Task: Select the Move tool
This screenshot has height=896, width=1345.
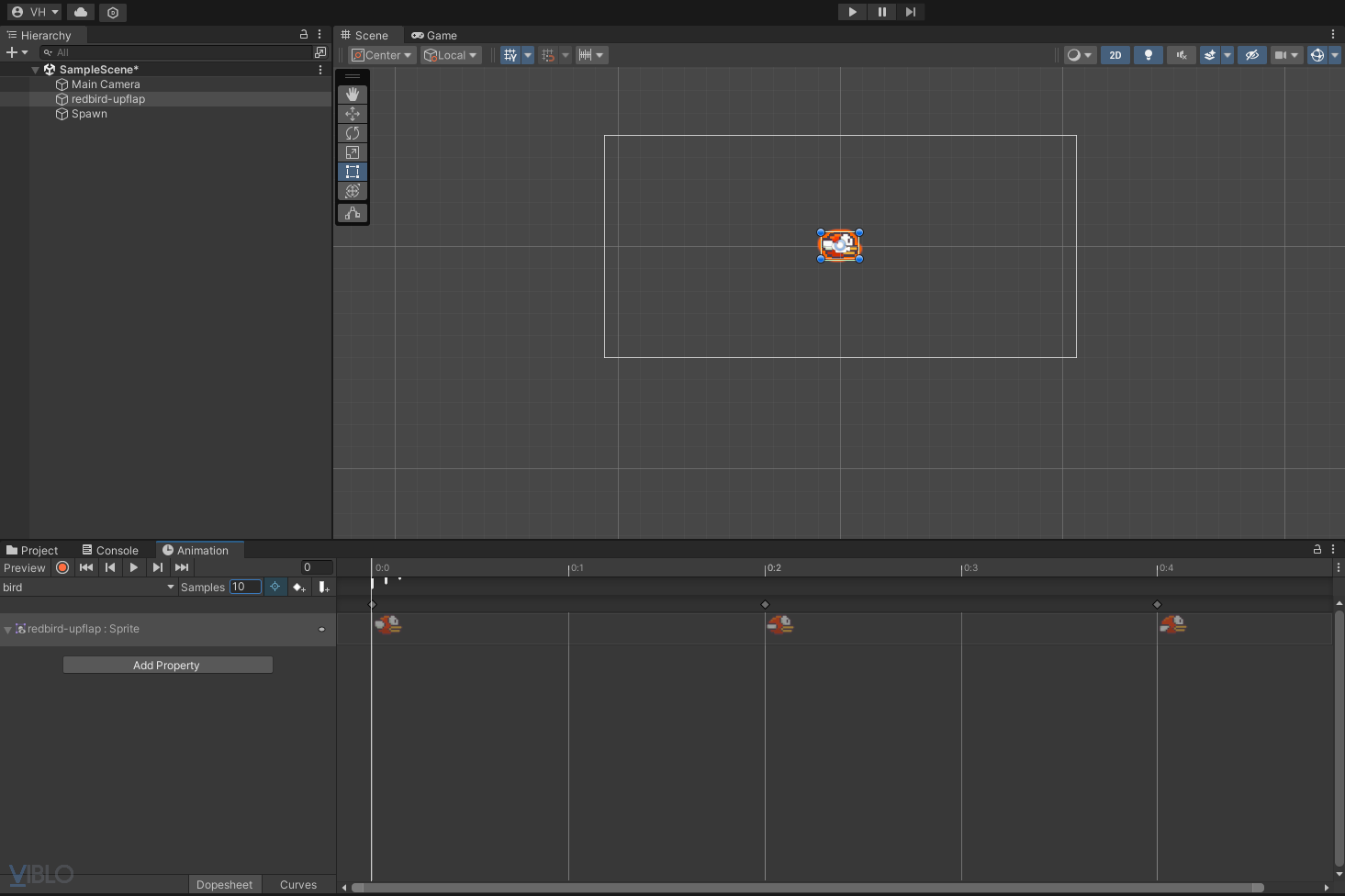Action: [353, 114]
